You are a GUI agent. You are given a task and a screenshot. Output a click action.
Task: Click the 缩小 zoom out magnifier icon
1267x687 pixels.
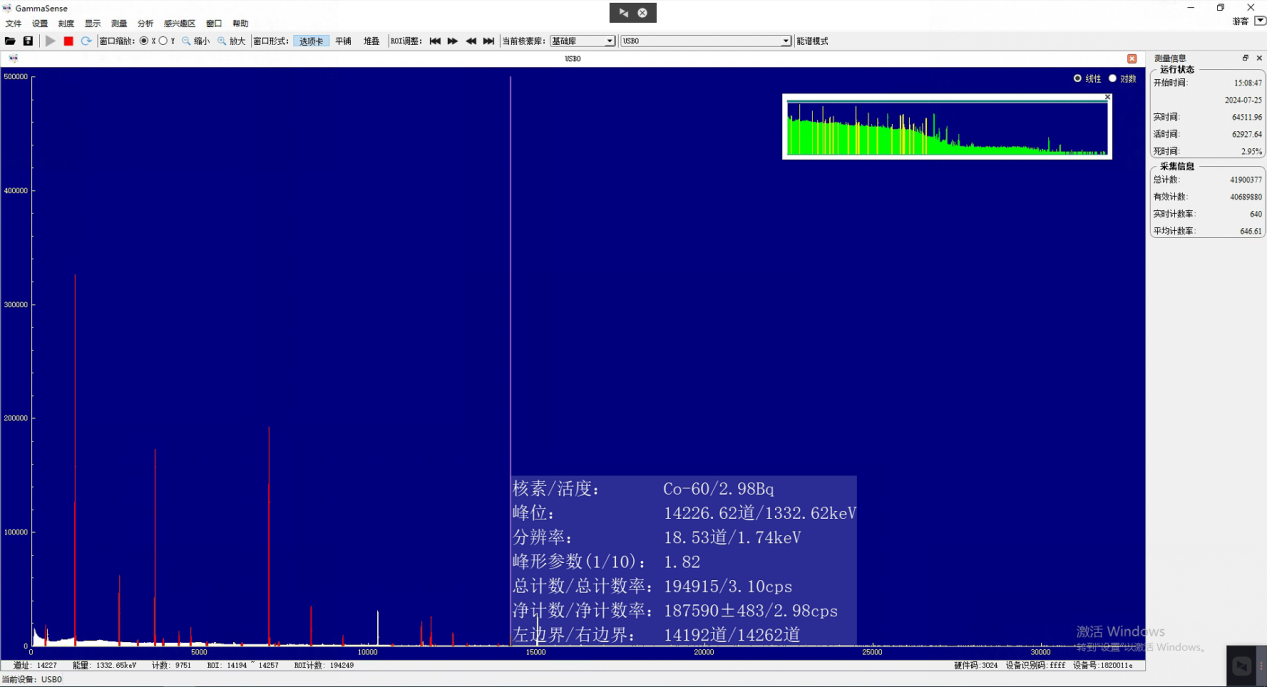pos(186,41)
